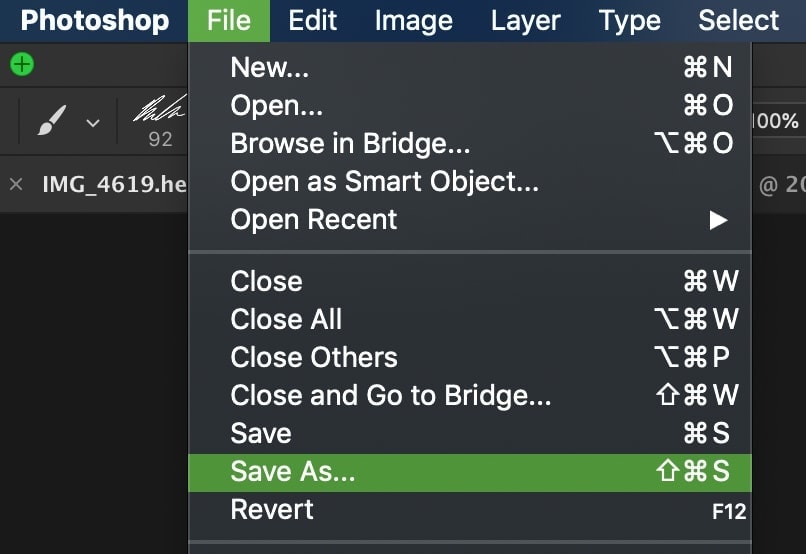Select Close Others menu item
This screenshot has width=806, height=554.
tap(470, 357)
